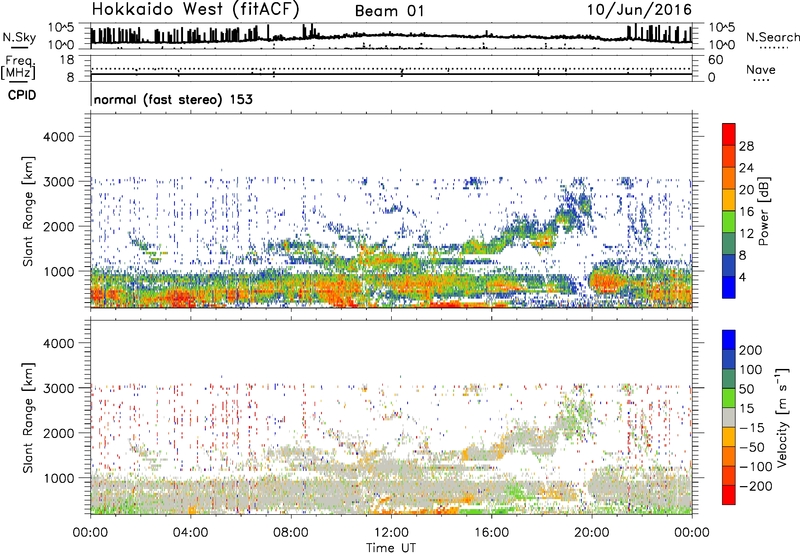Click '3000' tick on the Velocity panel

coord(58,388)
